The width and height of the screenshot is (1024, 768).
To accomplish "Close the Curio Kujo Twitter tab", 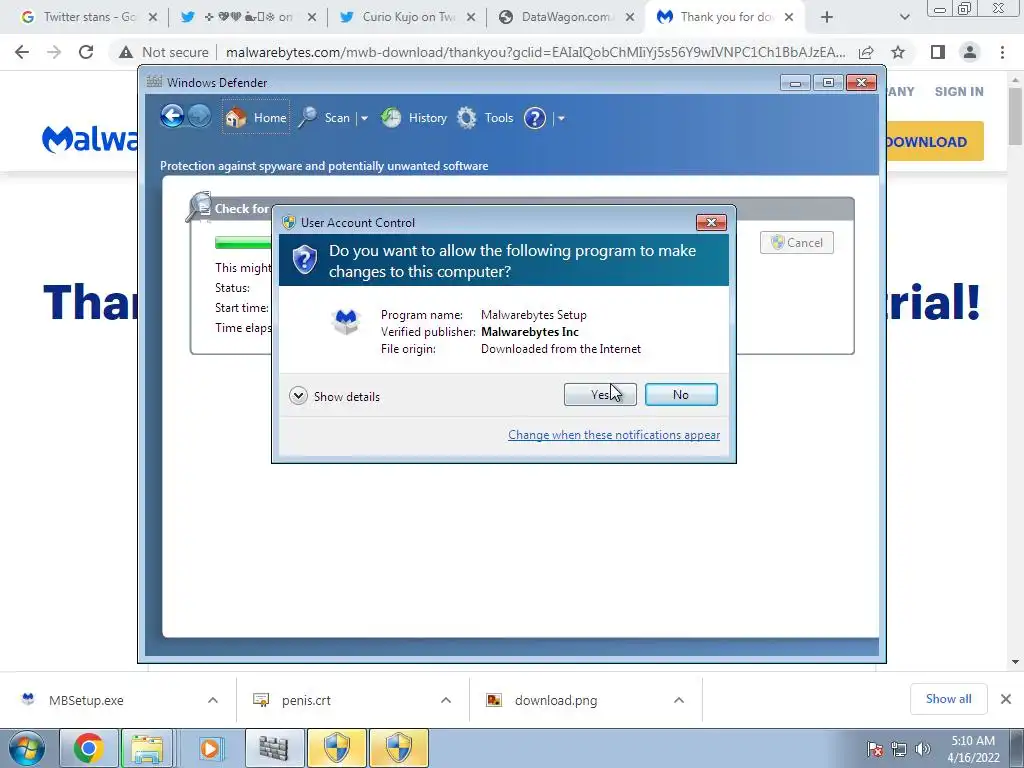I will 471,18.
